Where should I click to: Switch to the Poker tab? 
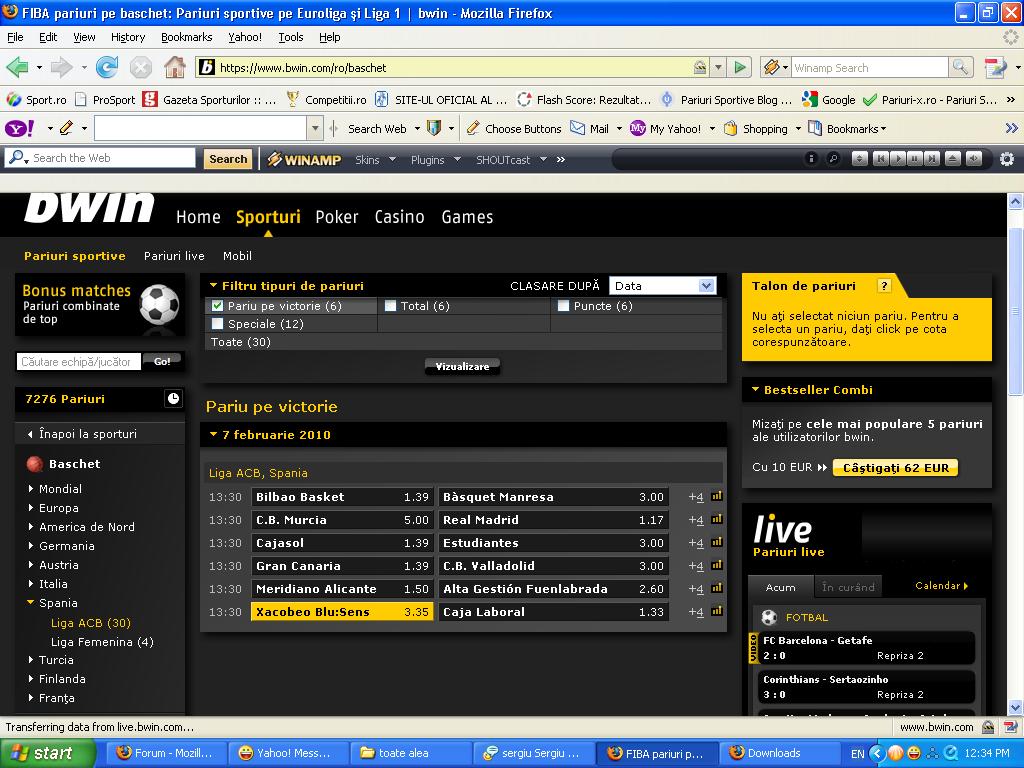[x=336, y=217]
